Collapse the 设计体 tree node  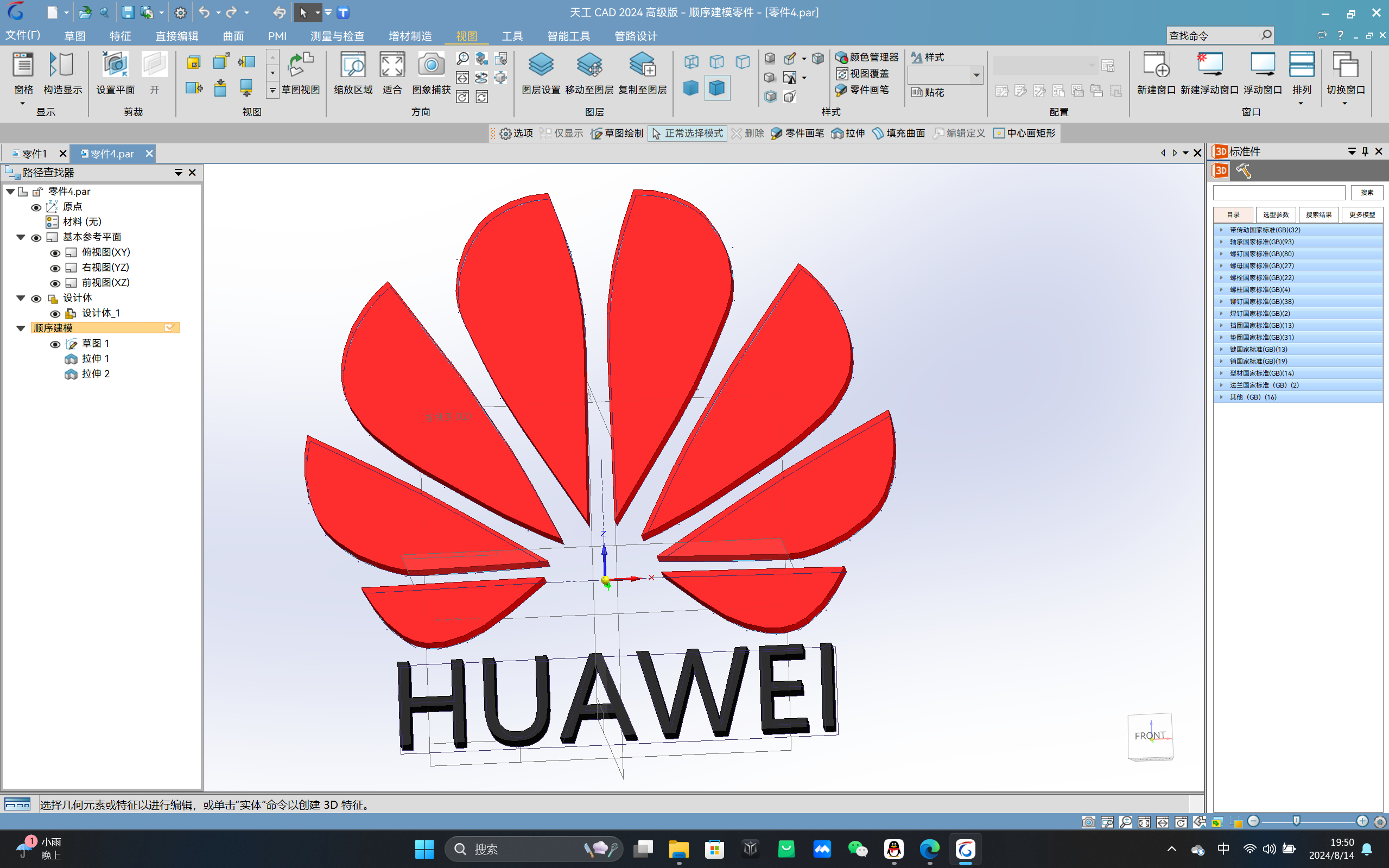[21, 298]
